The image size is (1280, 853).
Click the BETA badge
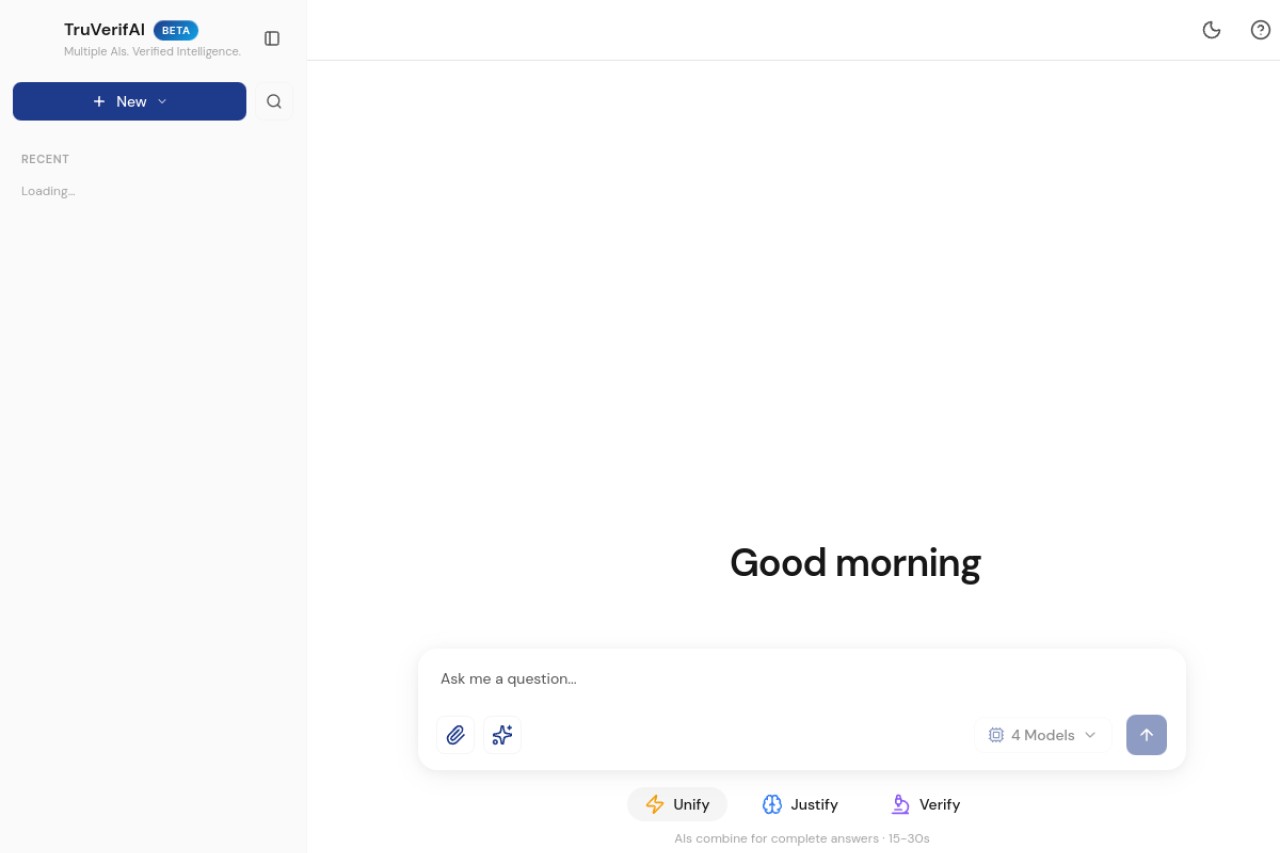coord(176,30)
